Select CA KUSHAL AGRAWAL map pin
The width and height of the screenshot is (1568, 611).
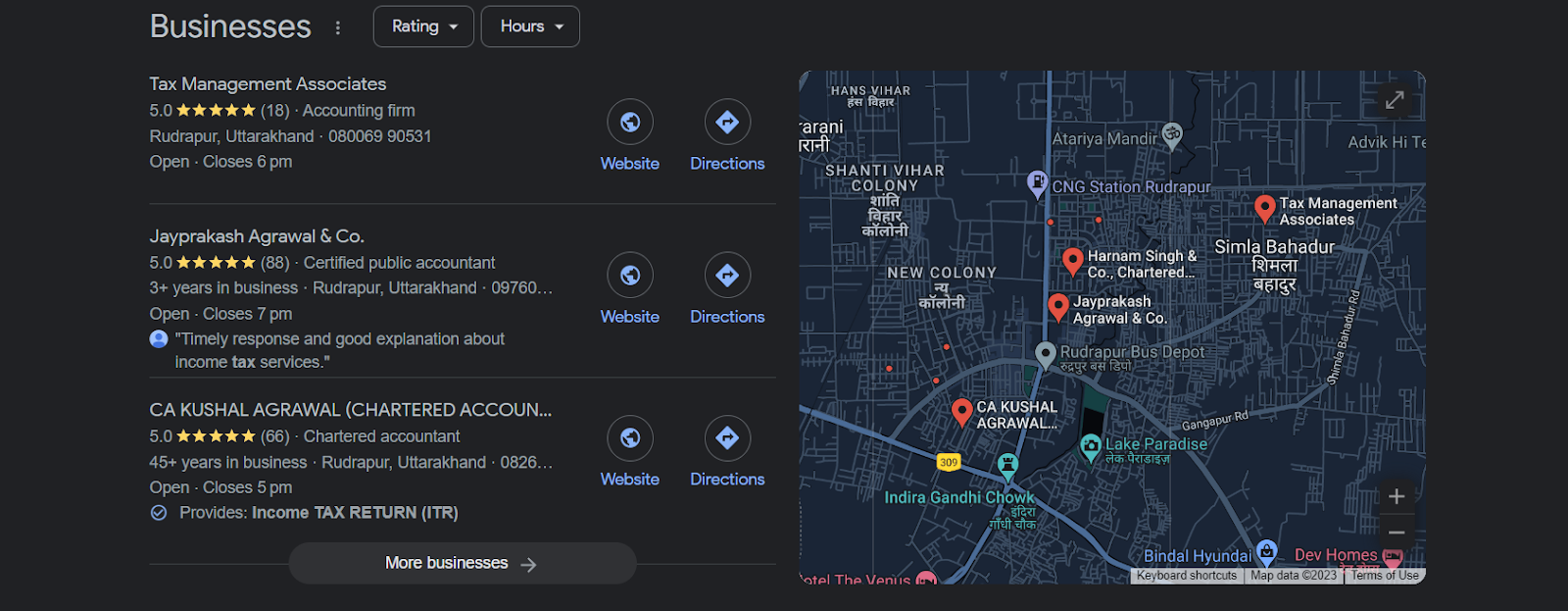[962, 412]
